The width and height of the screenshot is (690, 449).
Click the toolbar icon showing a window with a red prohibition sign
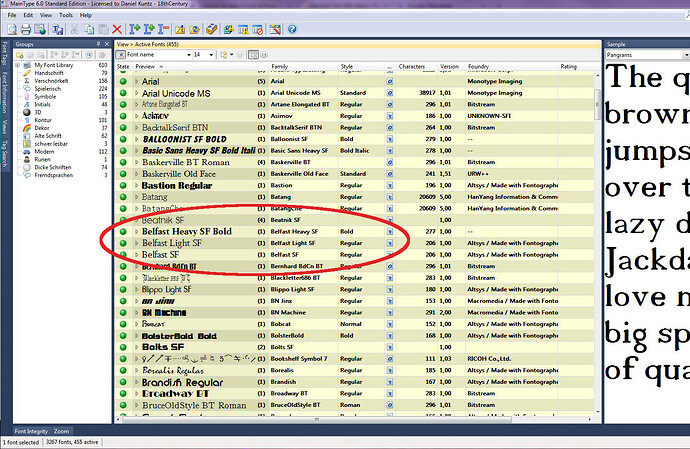coord(257,29)
